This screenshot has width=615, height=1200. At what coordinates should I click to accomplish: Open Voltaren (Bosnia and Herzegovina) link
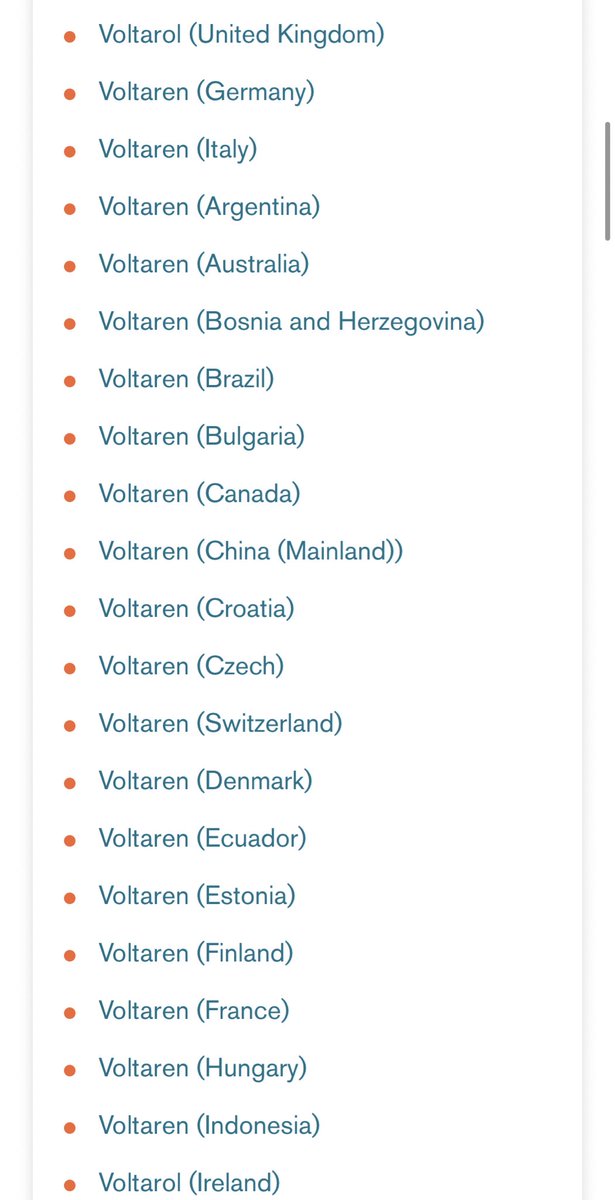(290, 322)
